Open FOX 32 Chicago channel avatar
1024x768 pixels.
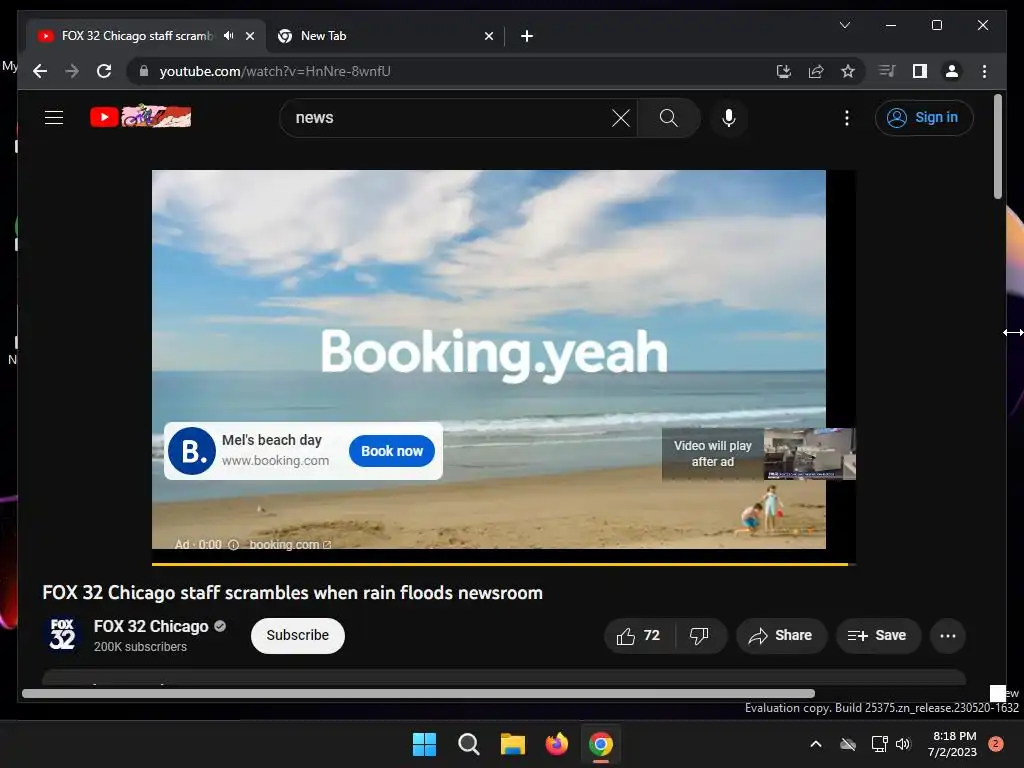pyautogui.click(x=62, y=635)
